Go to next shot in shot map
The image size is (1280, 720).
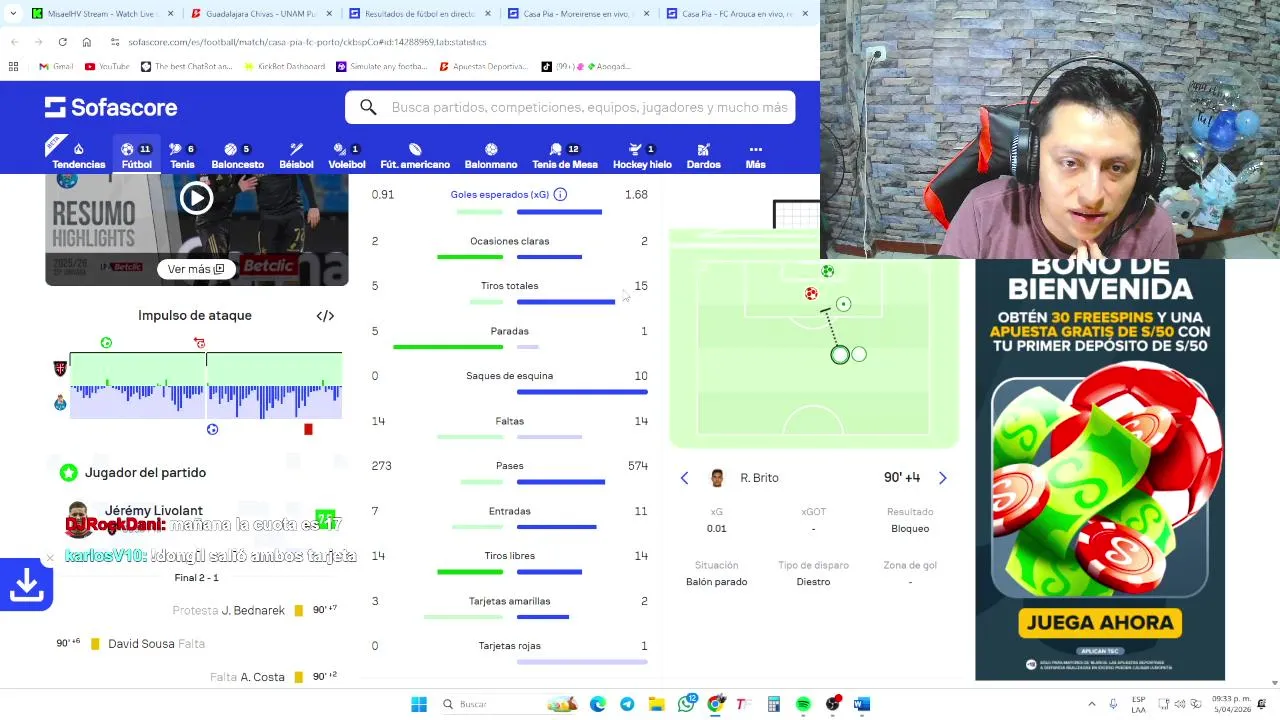pos(942,478)
